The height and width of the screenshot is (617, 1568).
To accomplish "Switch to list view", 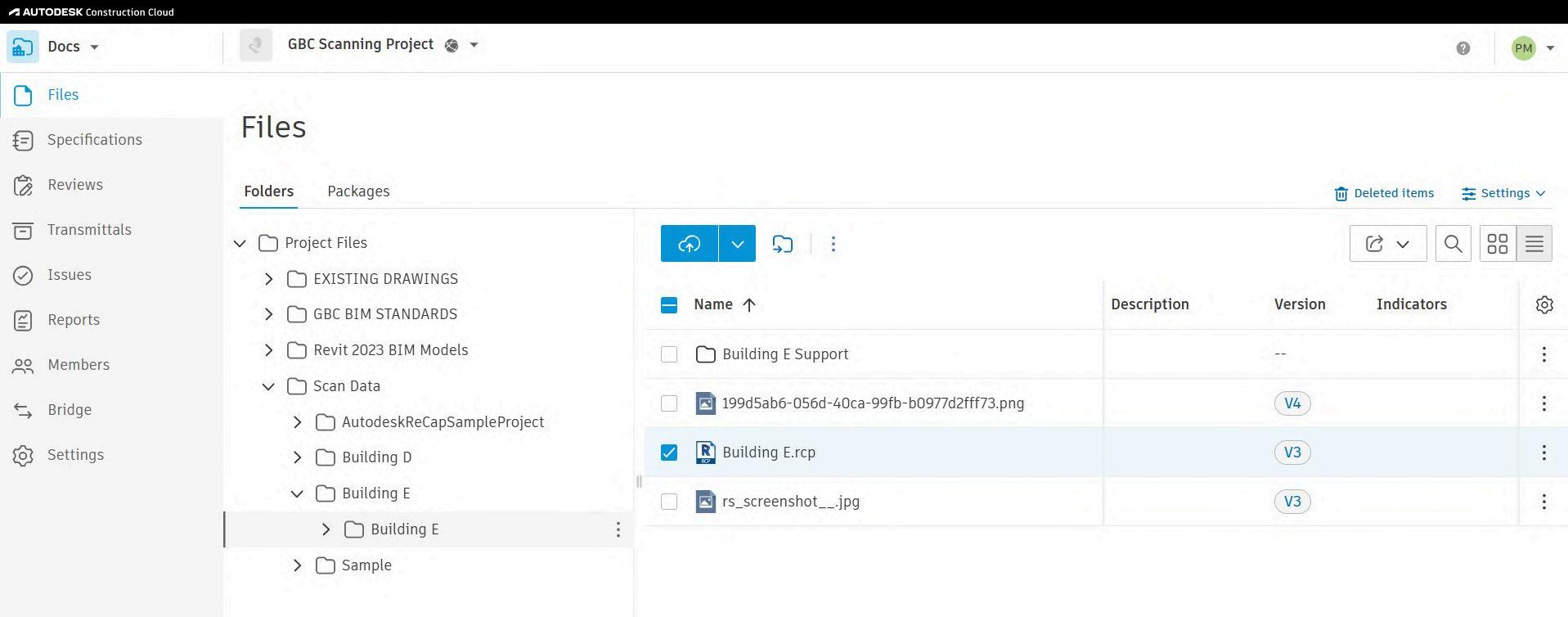I will [x=1534, y=244].
